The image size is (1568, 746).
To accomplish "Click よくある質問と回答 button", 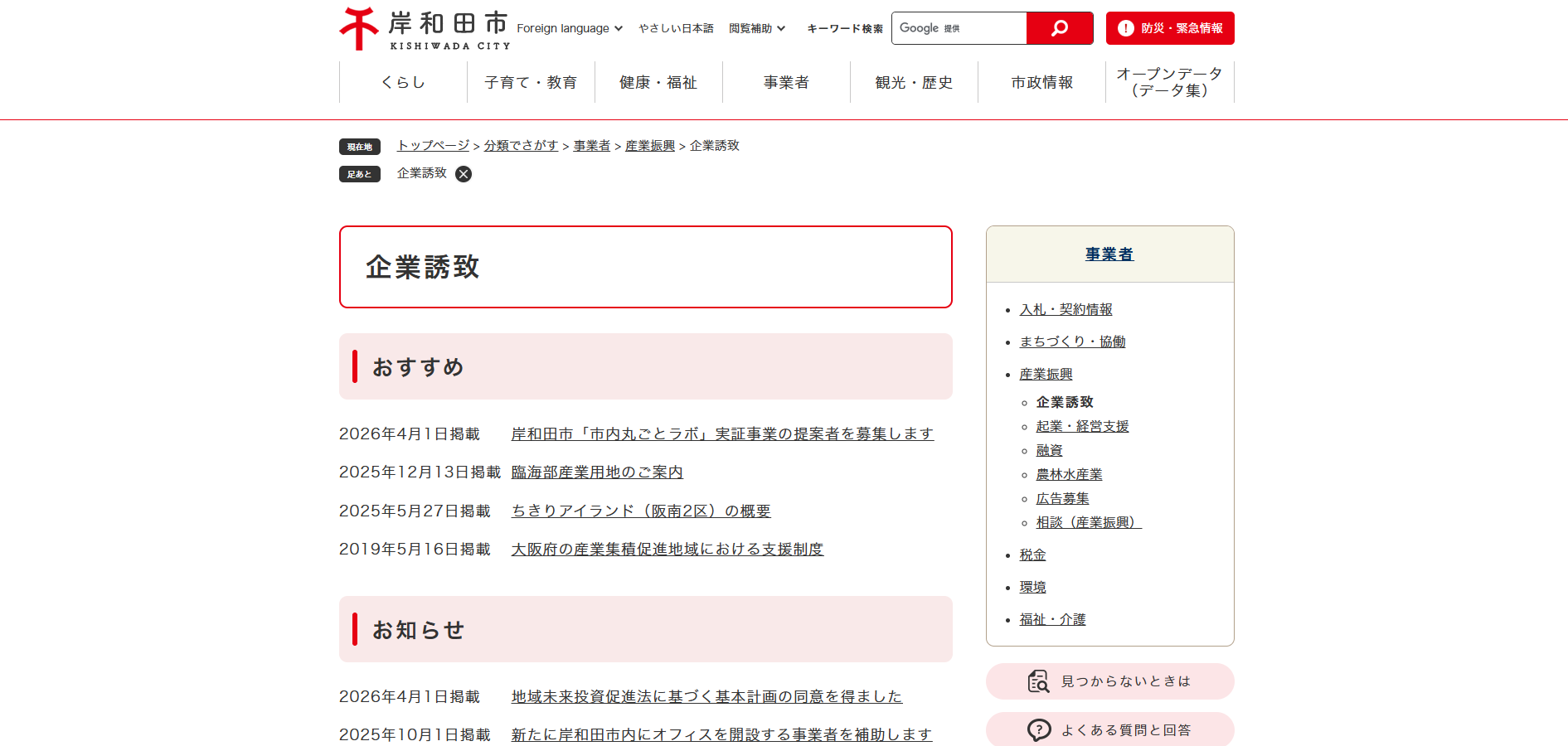I will click(1109, 729).
